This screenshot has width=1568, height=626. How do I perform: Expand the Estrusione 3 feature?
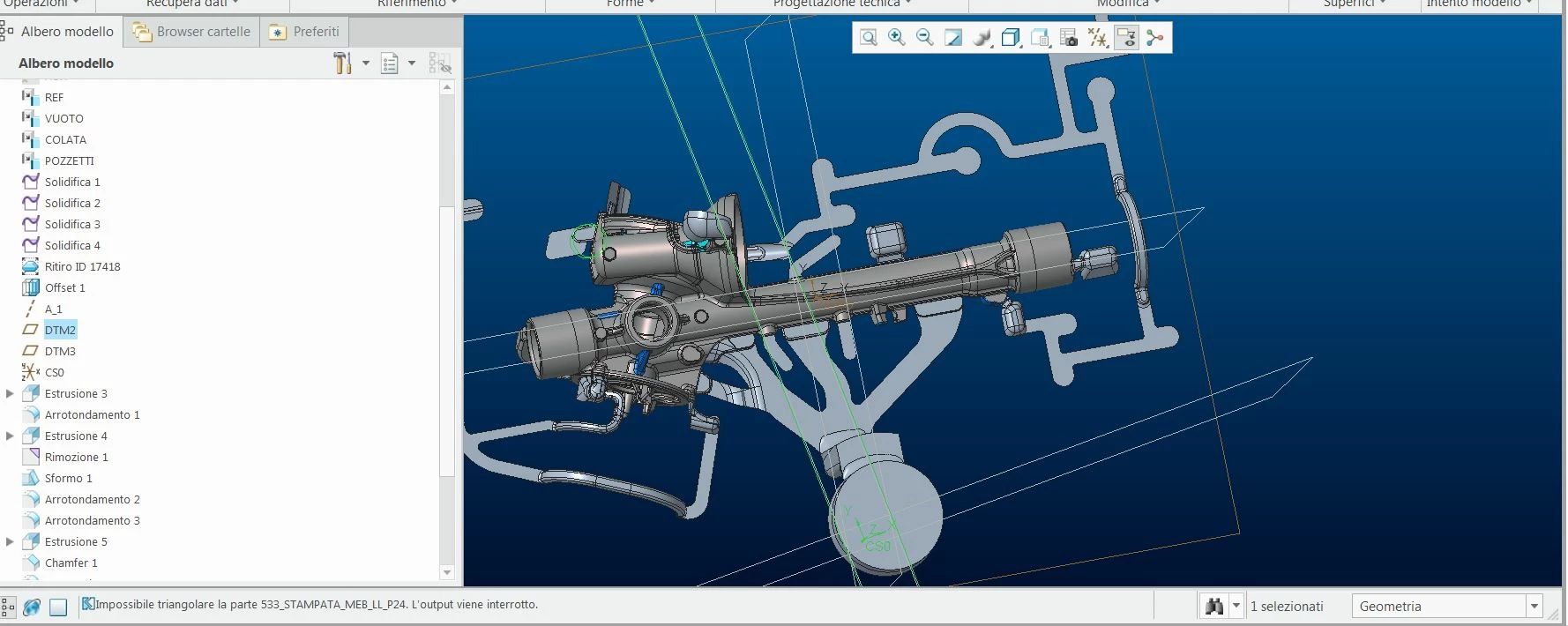10,393
